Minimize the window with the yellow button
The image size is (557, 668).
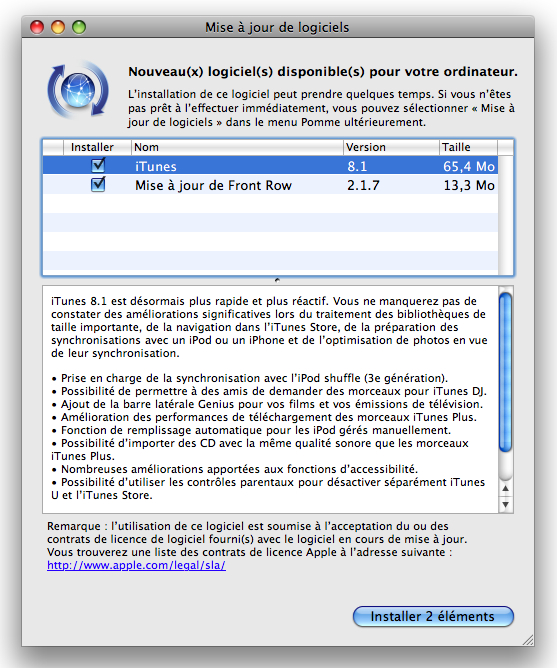[58, 27]
